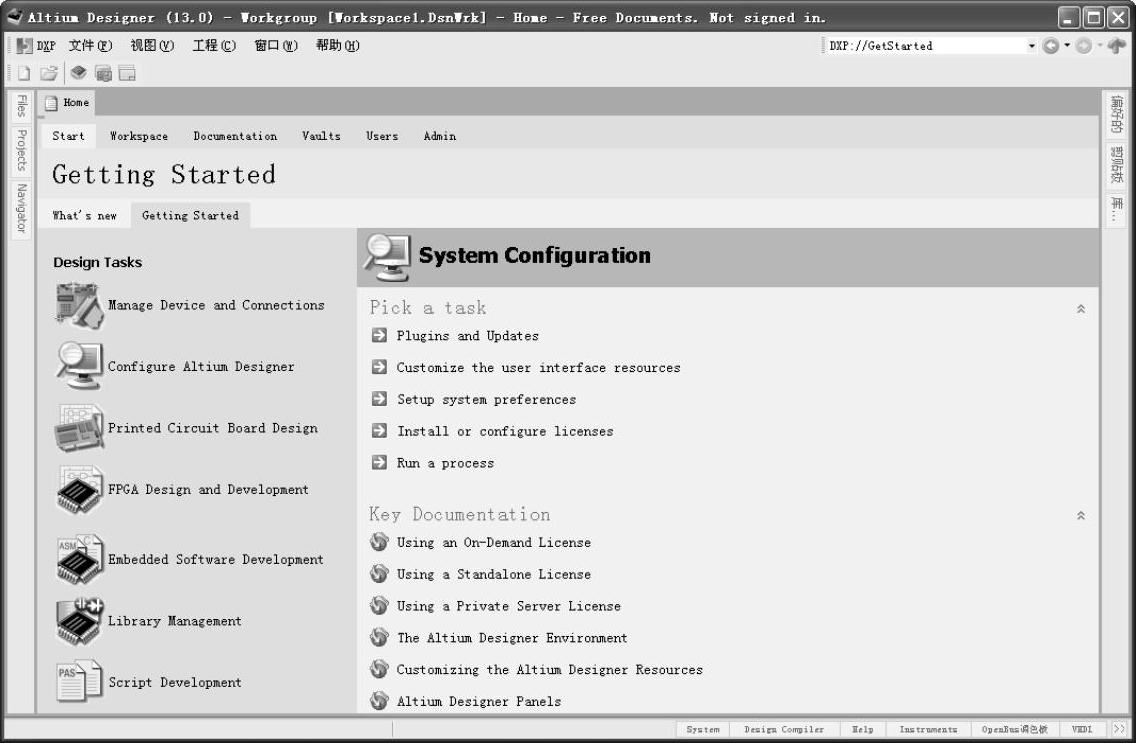Click the Instruments status bar button
The width and height of the screenshot is (1136, 743).
click(928, 729)
